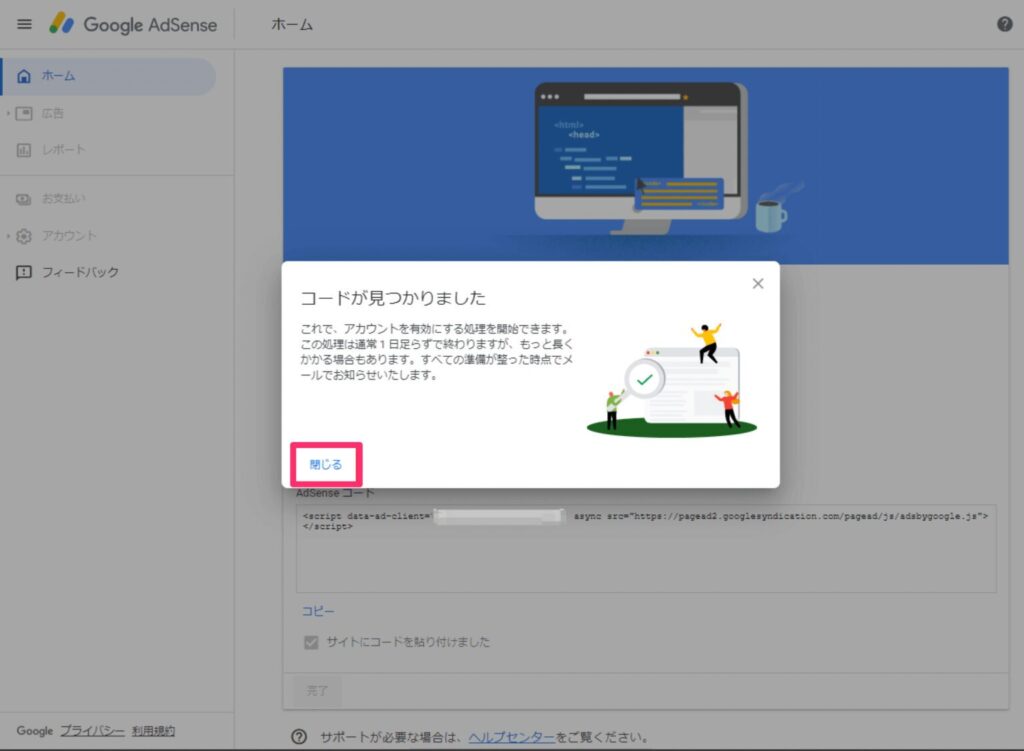This screenshot has height=751, width=1024.
Task: Click the 広告 ads icon
Action: point(24,114)
